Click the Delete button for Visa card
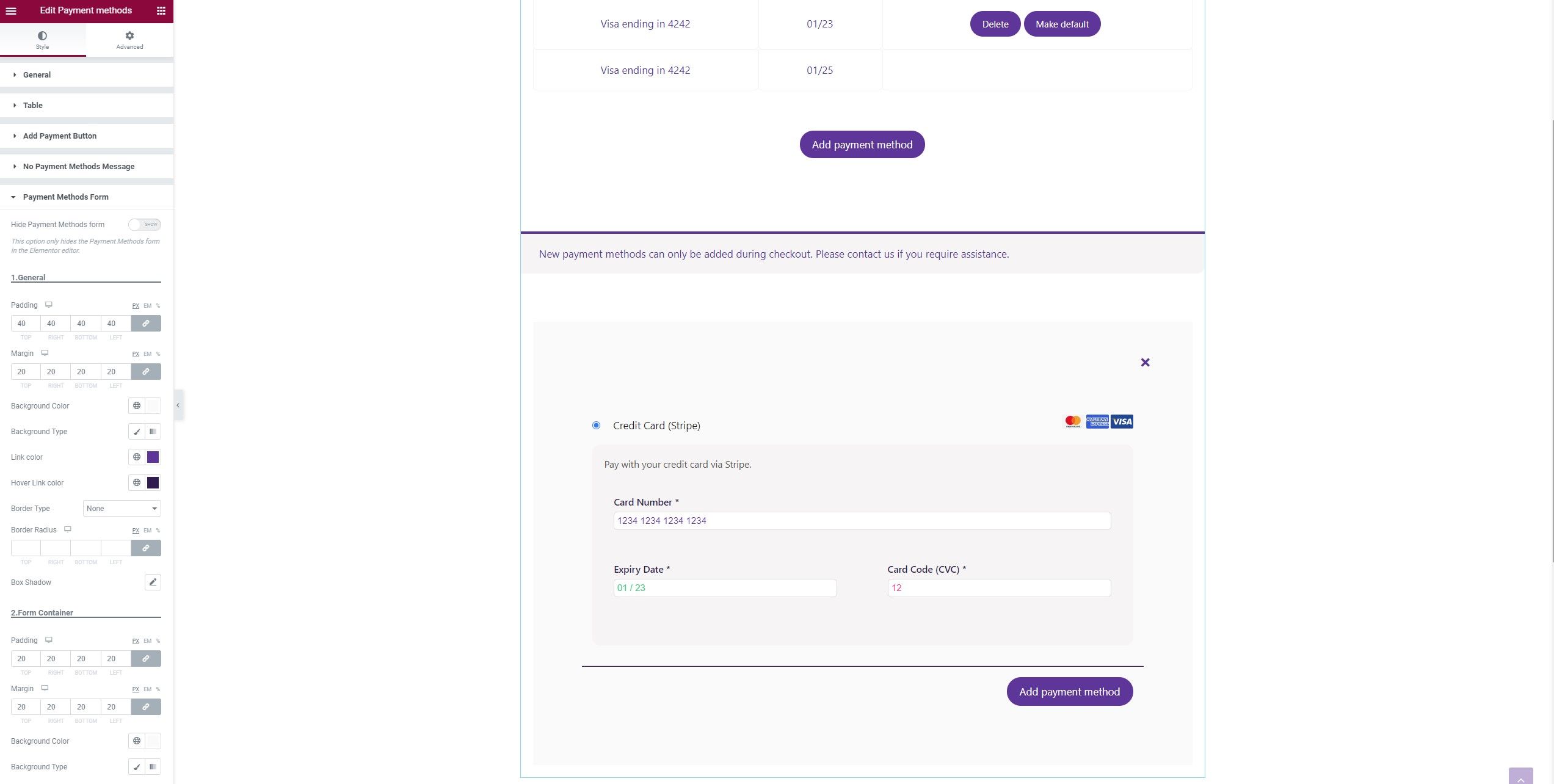Screen dimensions: 1554x784 pos(995,24)
